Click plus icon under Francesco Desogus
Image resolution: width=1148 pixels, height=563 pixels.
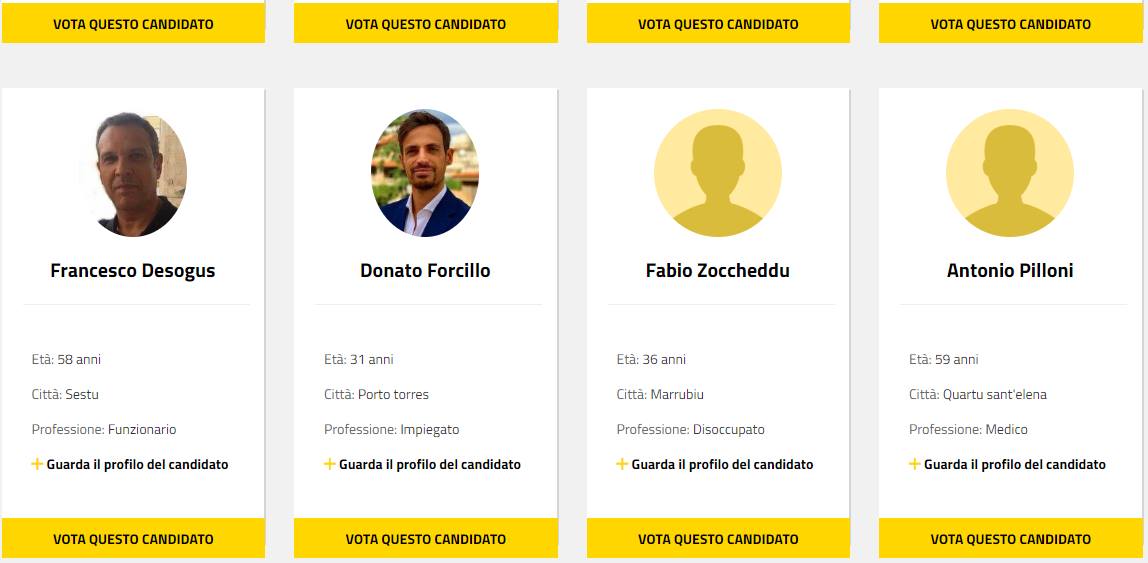point(38,464)
